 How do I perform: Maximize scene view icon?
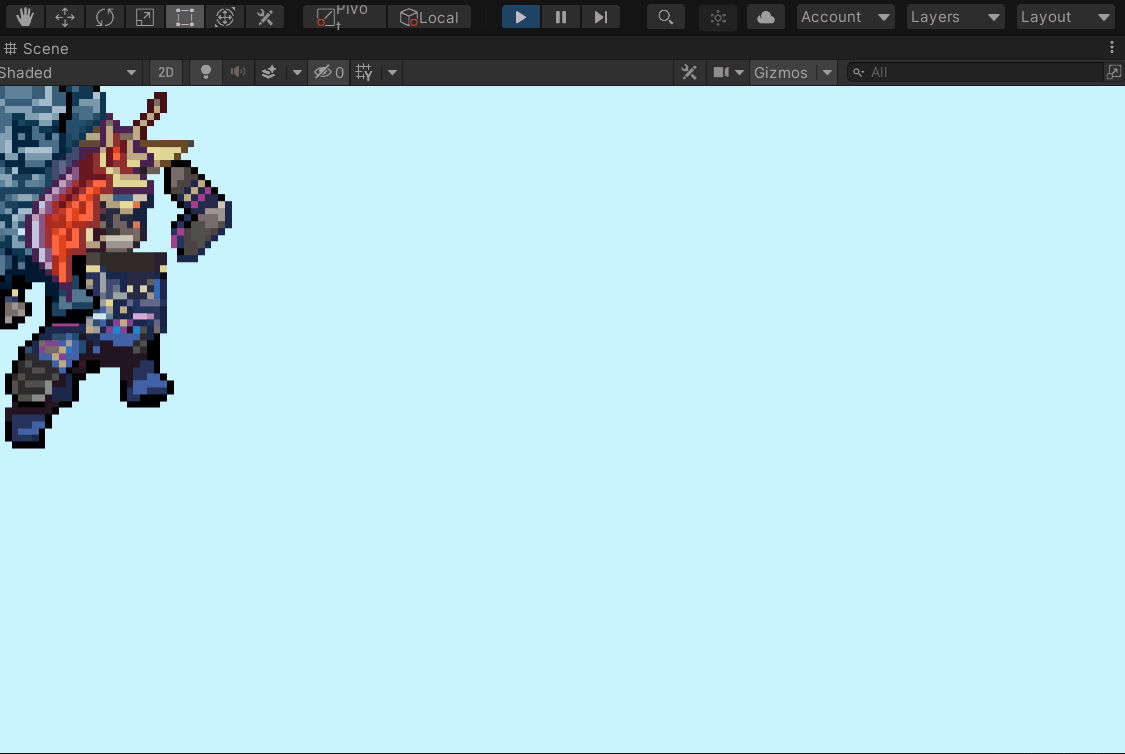1114,72
